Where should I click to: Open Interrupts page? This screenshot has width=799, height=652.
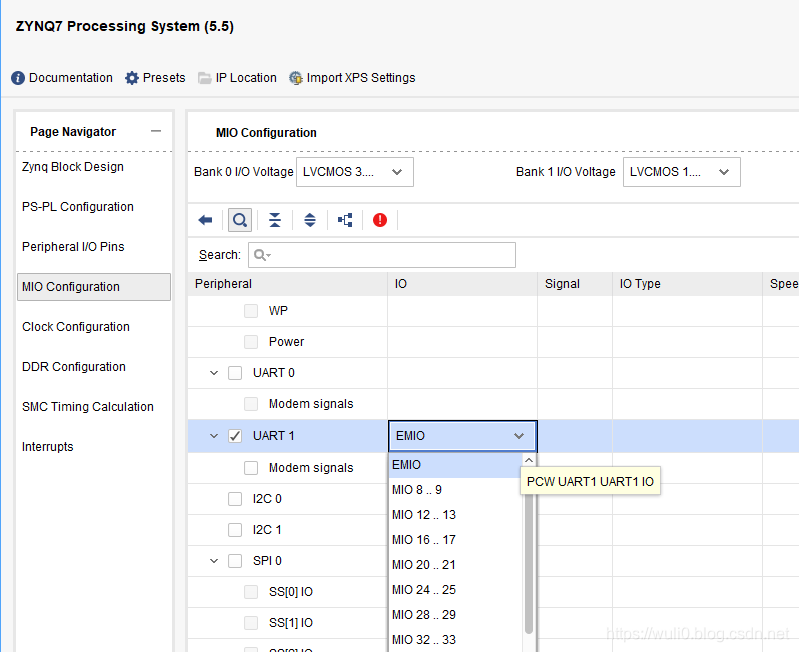(x=48, y=447)
